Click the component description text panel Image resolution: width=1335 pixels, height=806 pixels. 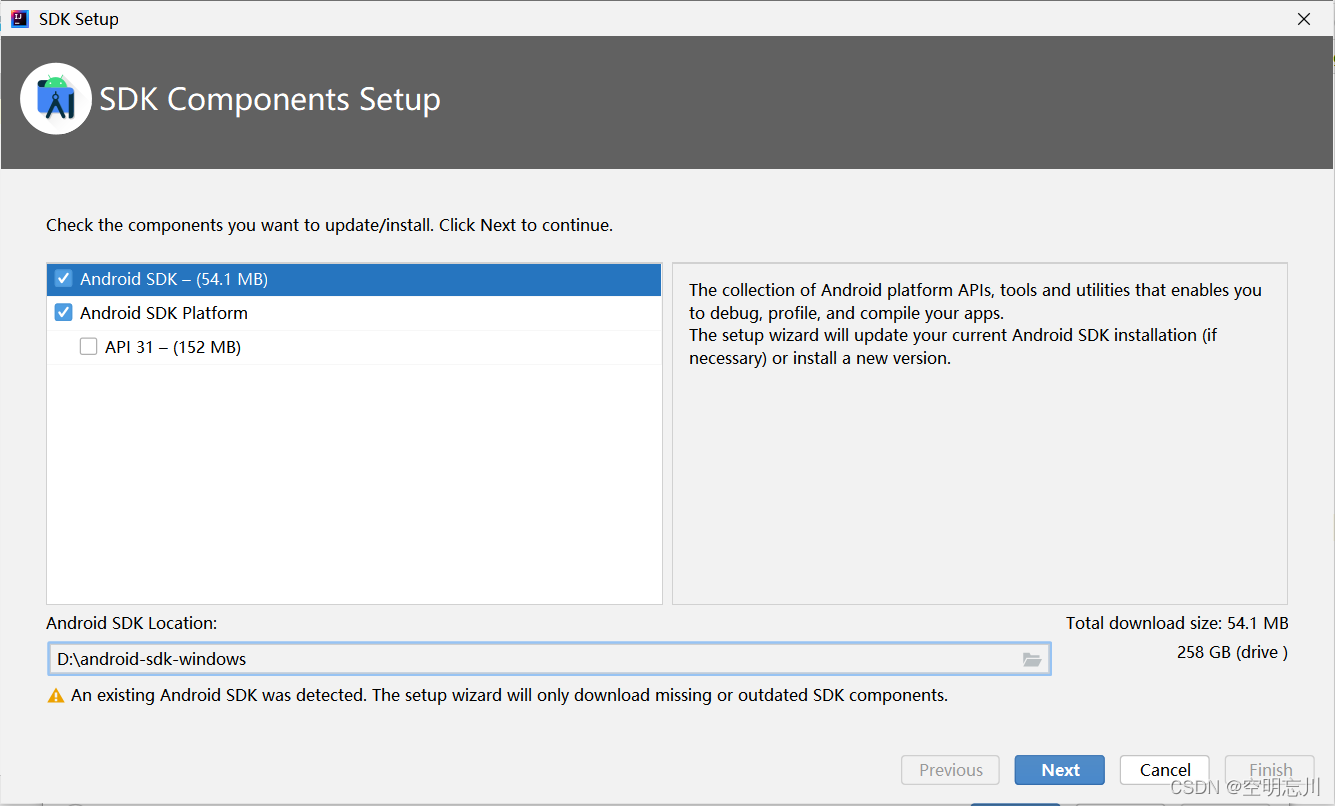point(979,434)
